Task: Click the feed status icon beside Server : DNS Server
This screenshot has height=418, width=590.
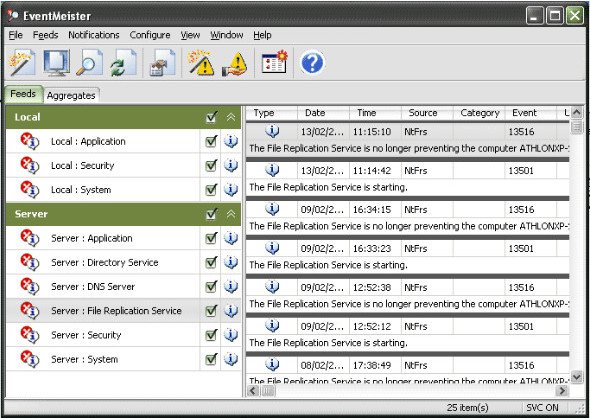Action: point(30,286)
